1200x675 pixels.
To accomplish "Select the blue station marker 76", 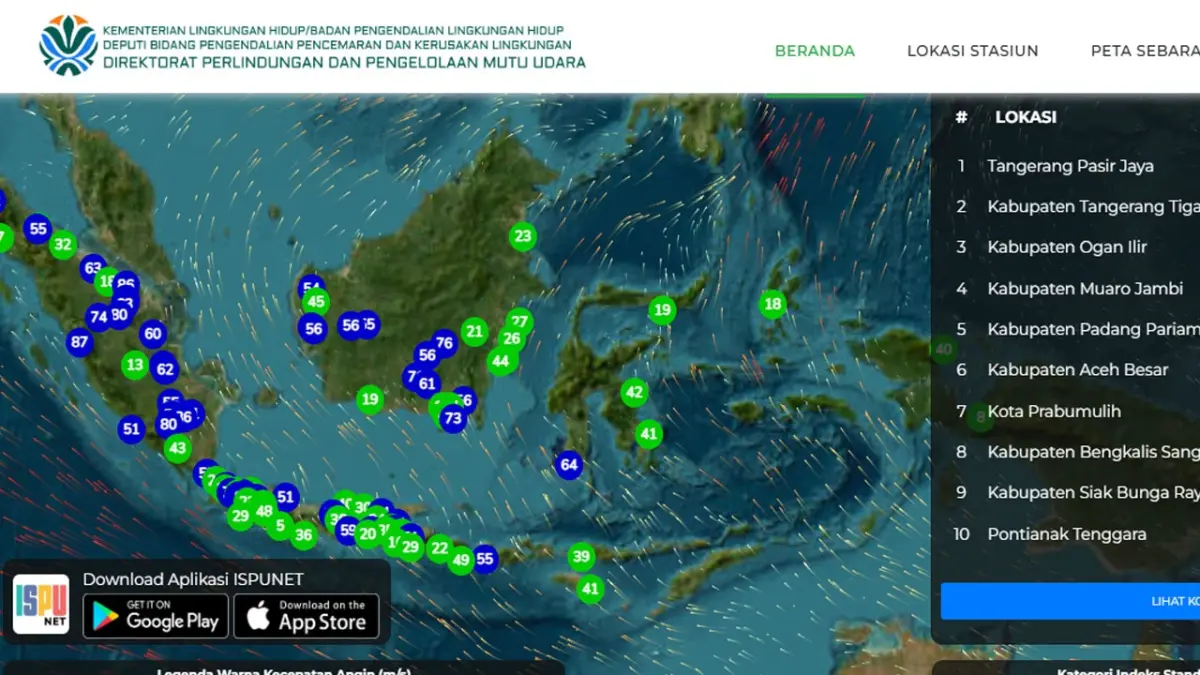I will point(445,343).
